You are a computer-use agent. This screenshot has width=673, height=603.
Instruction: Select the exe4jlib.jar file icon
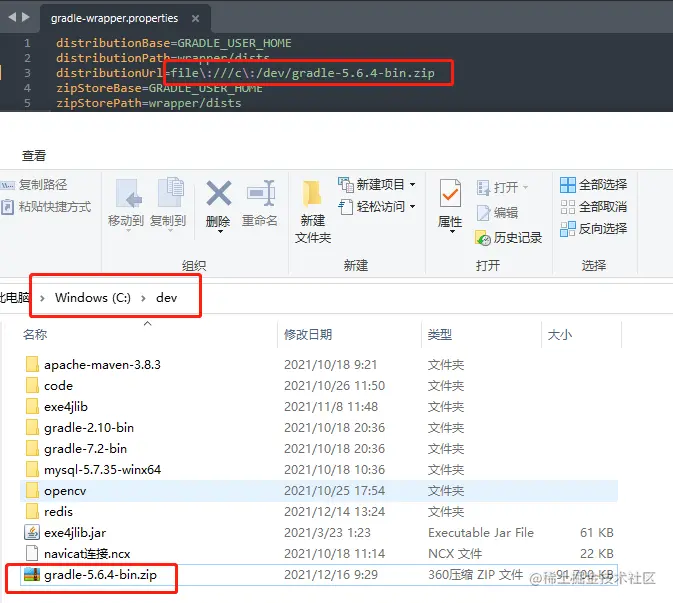click(32, 533)
